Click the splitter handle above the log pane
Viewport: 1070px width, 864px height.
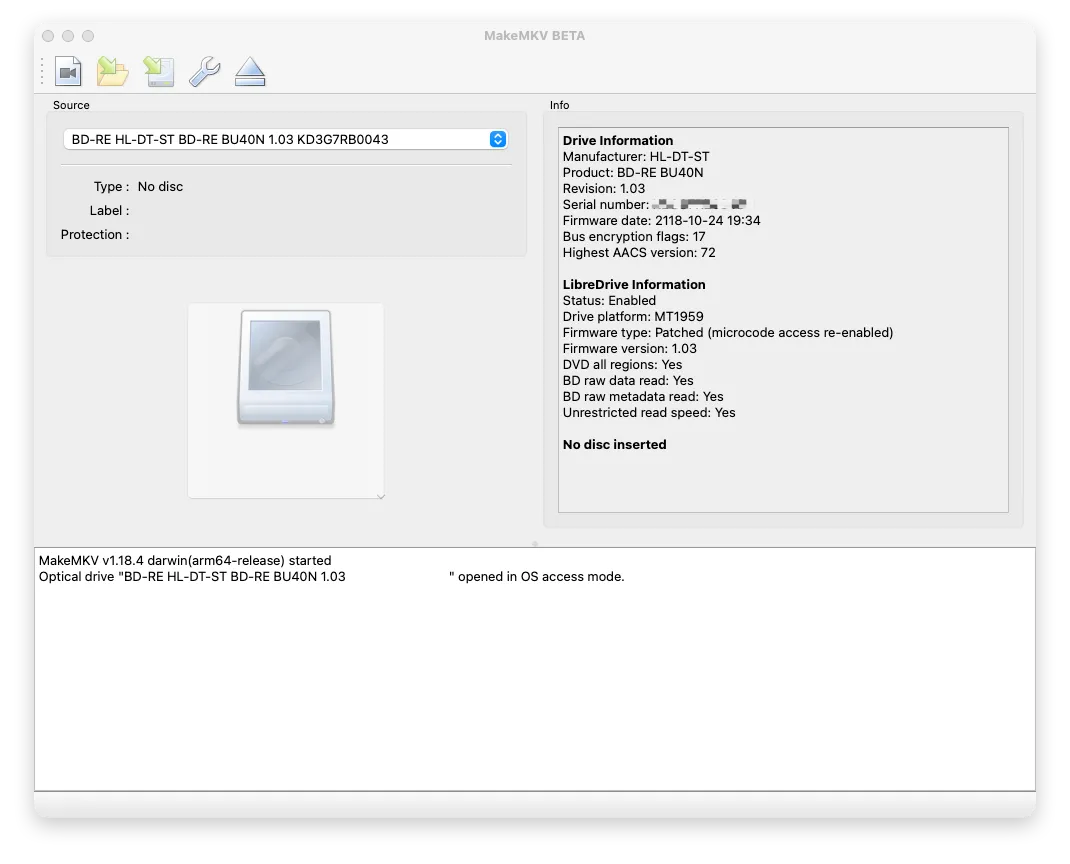pos(535,544)
